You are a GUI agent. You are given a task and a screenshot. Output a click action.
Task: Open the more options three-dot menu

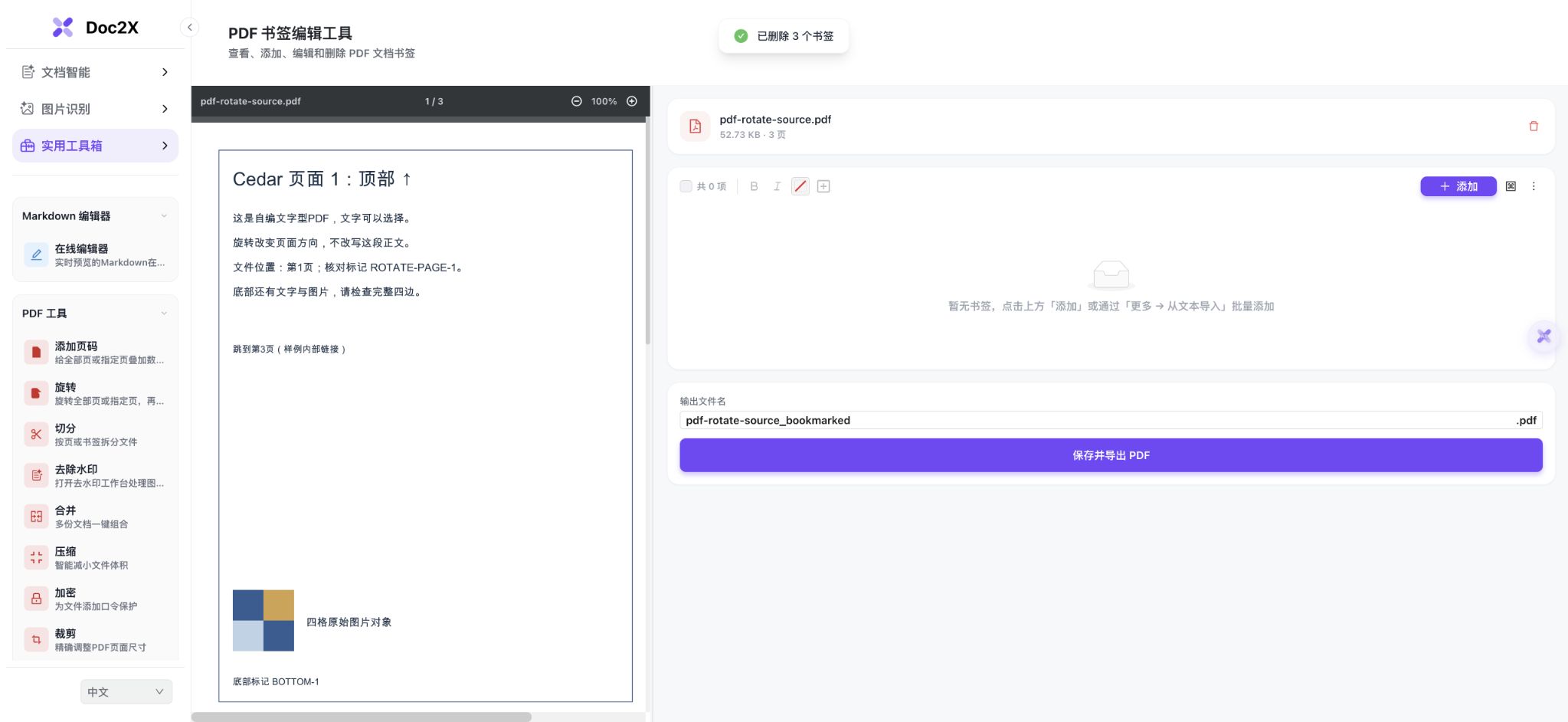1534,186
